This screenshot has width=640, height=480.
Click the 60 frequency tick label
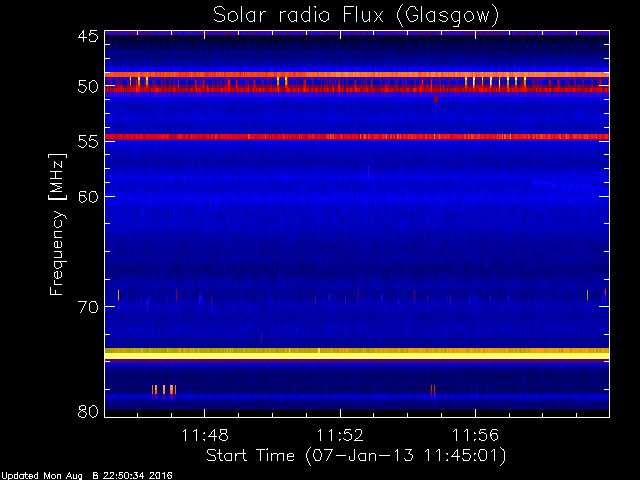88,197
